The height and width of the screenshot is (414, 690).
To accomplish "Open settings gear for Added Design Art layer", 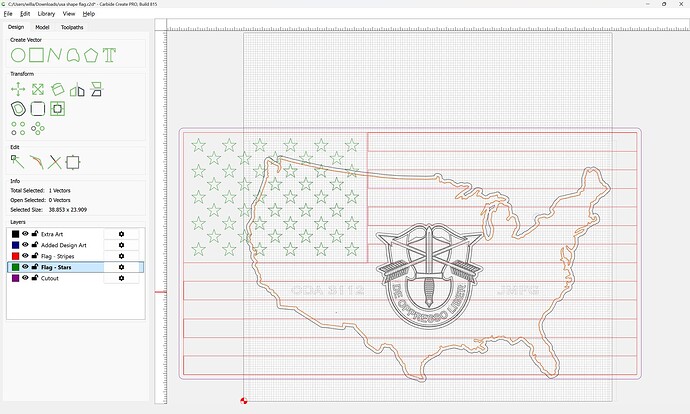I will tap(121, 245).
